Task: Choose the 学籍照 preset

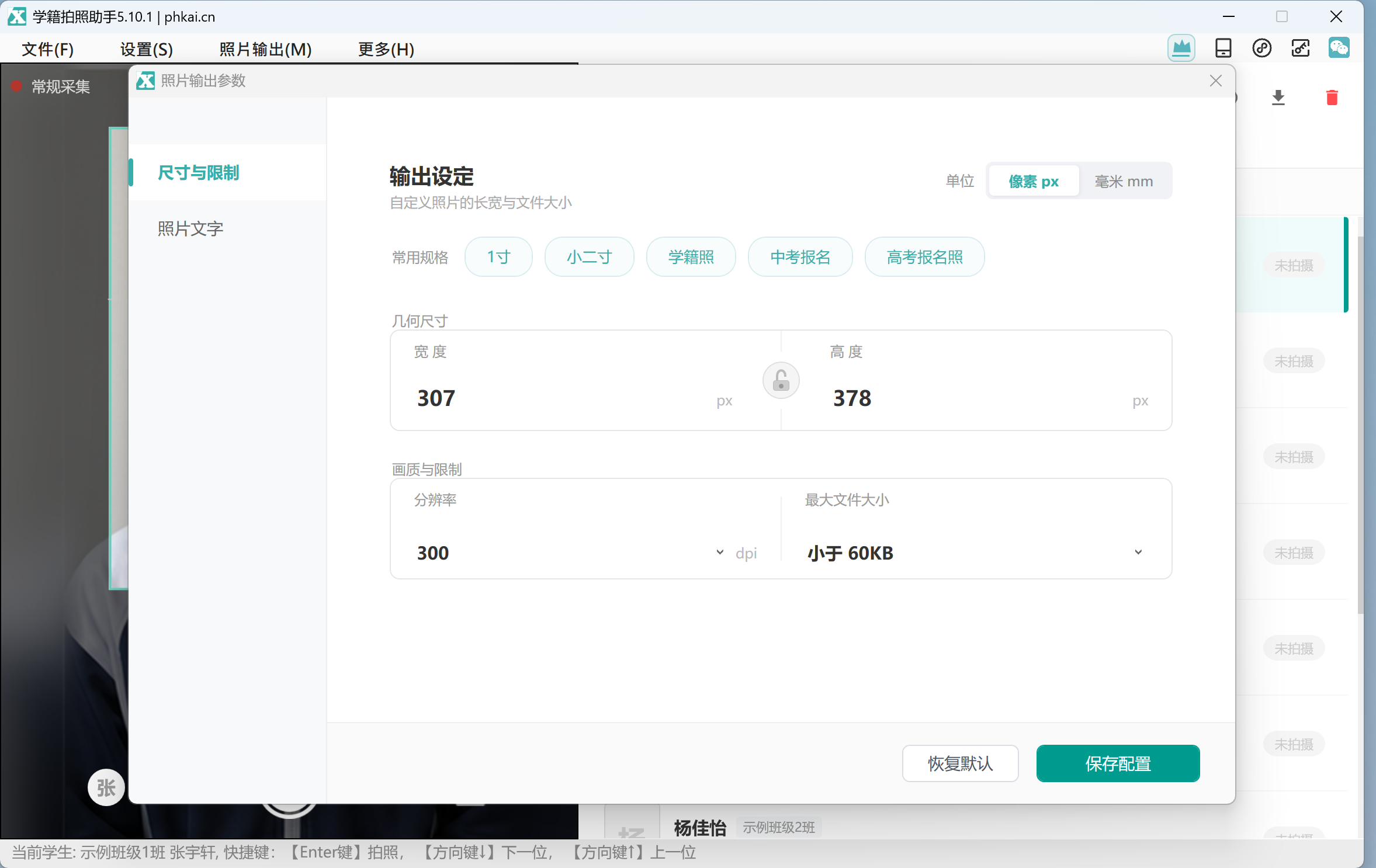Action: 691,257
